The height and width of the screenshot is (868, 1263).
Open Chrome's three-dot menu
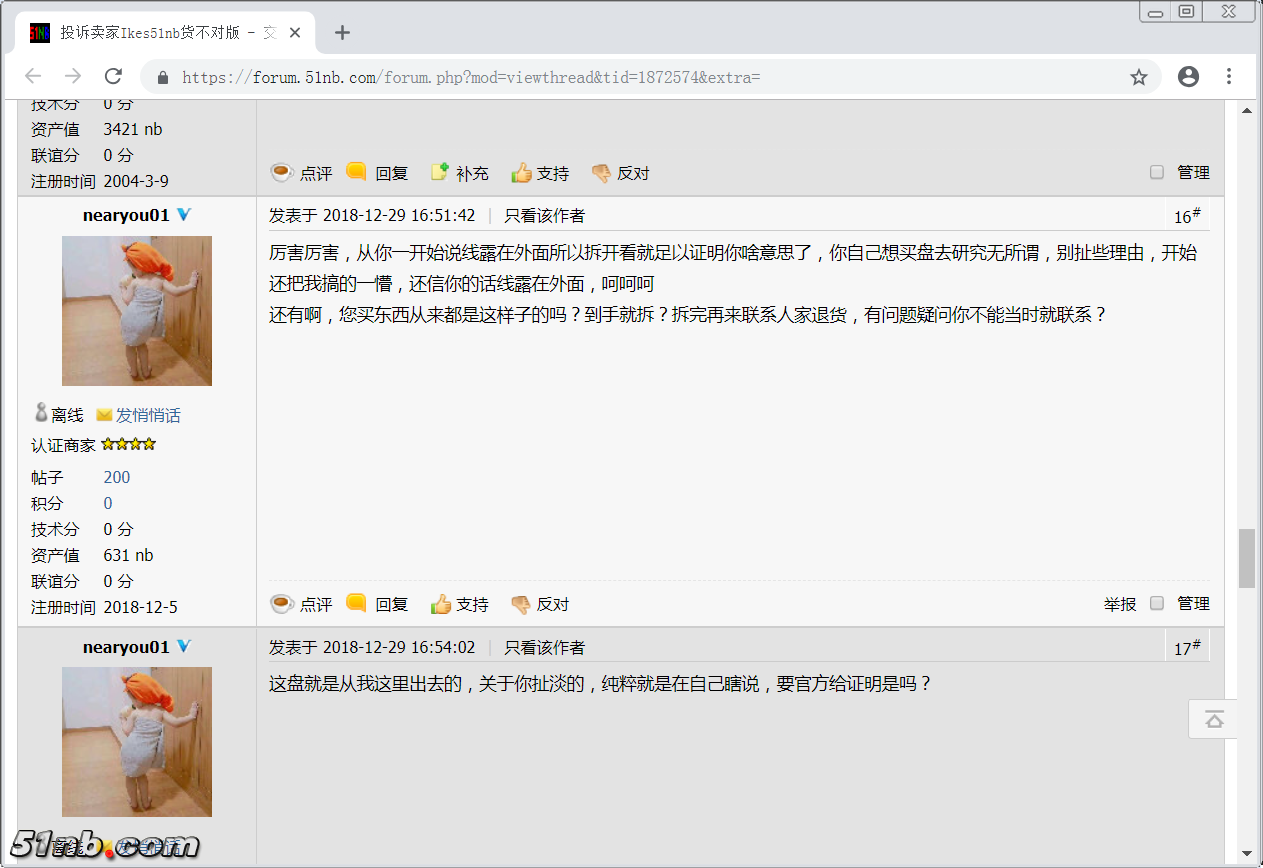coord(1229,77)
